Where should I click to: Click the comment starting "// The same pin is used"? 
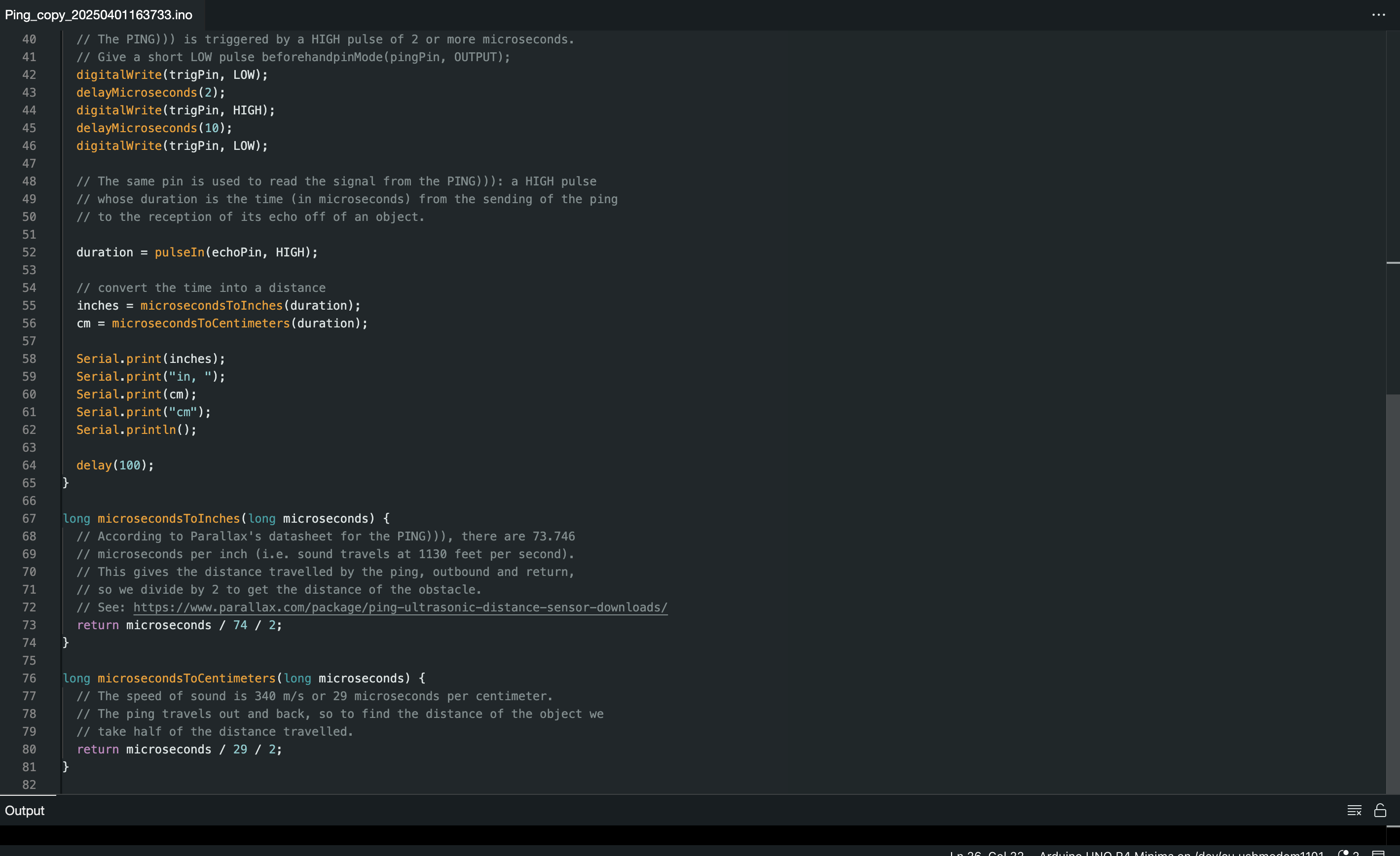336,181
